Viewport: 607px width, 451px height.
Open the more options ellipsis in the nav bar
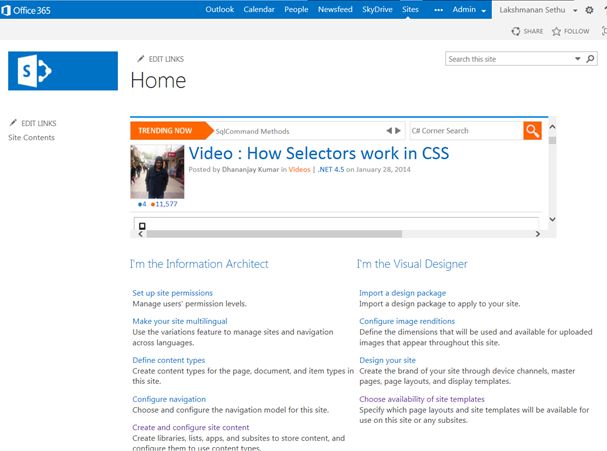coord(438,10)
